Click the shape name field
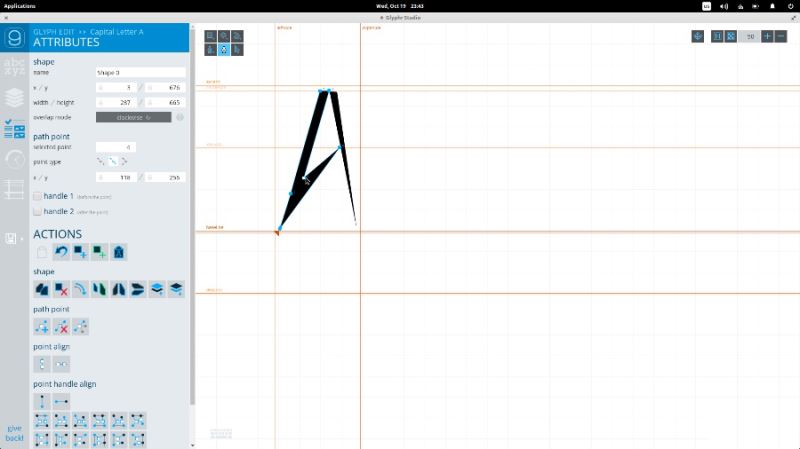 point(140,72)
